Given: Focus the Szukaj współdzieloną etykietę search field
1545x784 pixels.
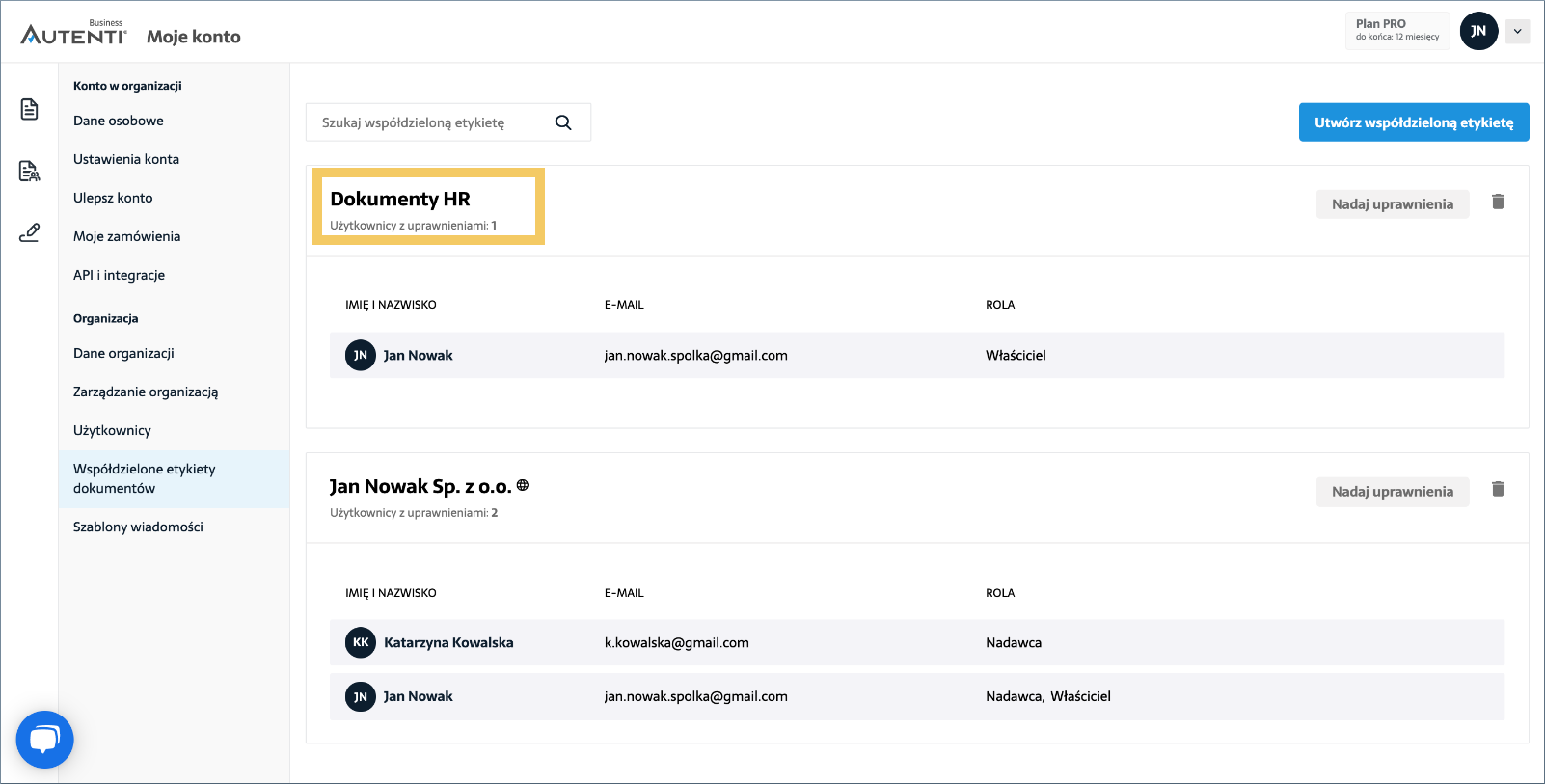Looking at the screenshot, I should pyautogui.click(x=448, y=122).
